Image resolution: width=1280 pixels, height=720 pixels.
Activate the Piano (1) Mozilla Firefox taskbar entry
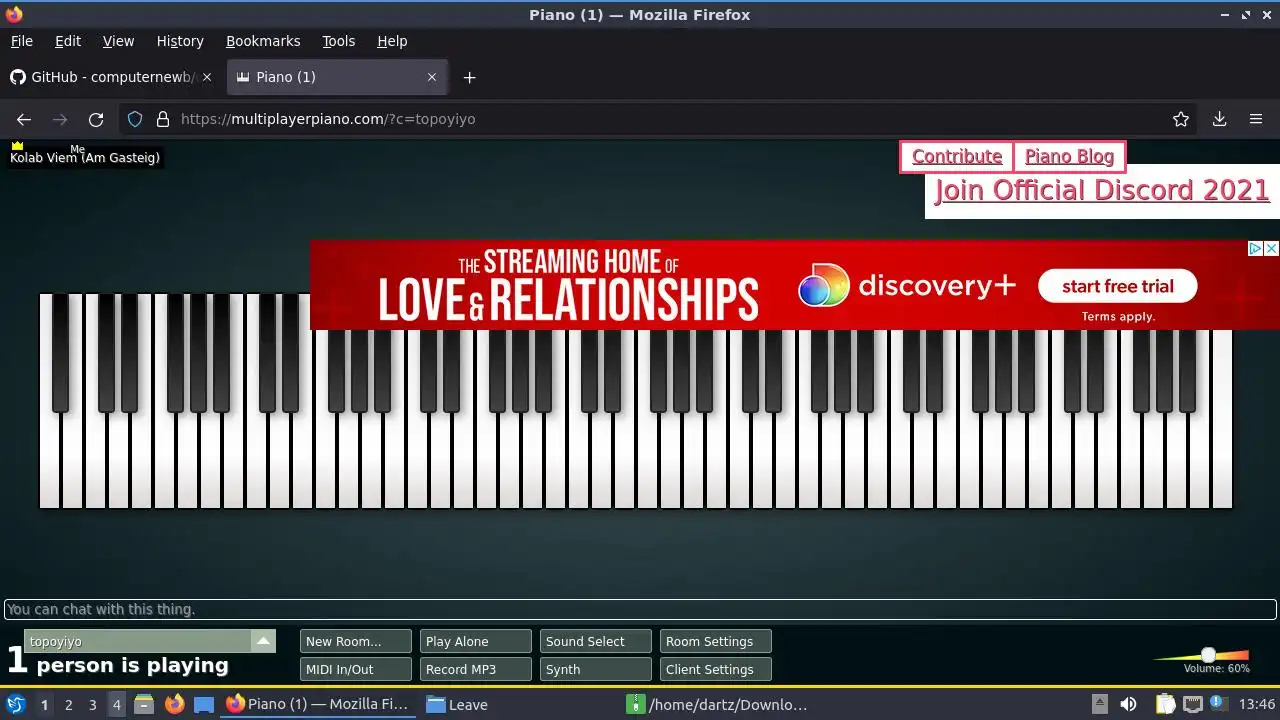point(319,704)
